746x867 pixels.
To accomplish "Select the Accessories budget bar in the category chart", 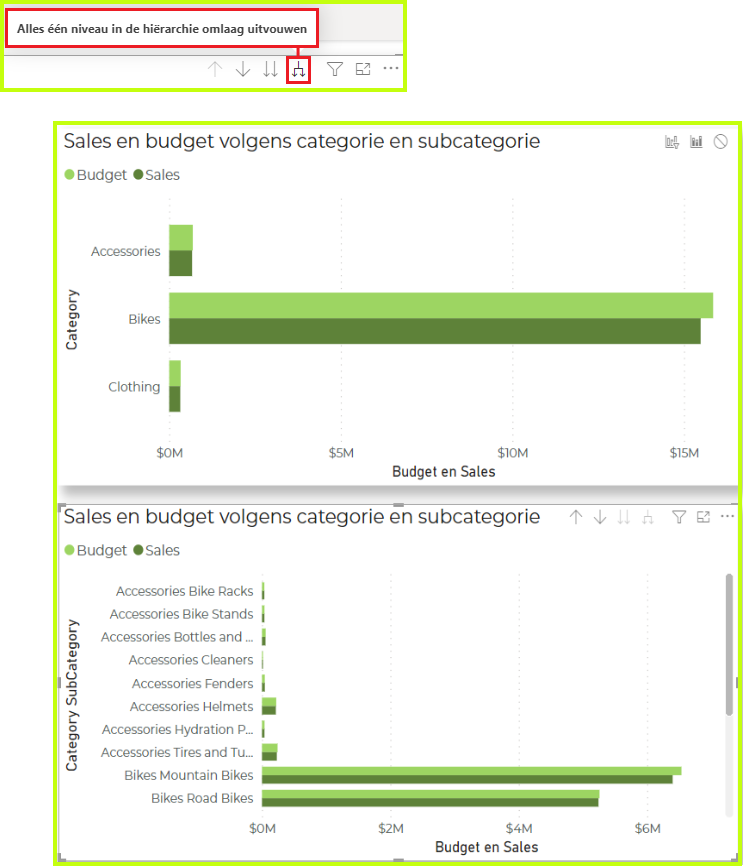I will pos(181,238).
